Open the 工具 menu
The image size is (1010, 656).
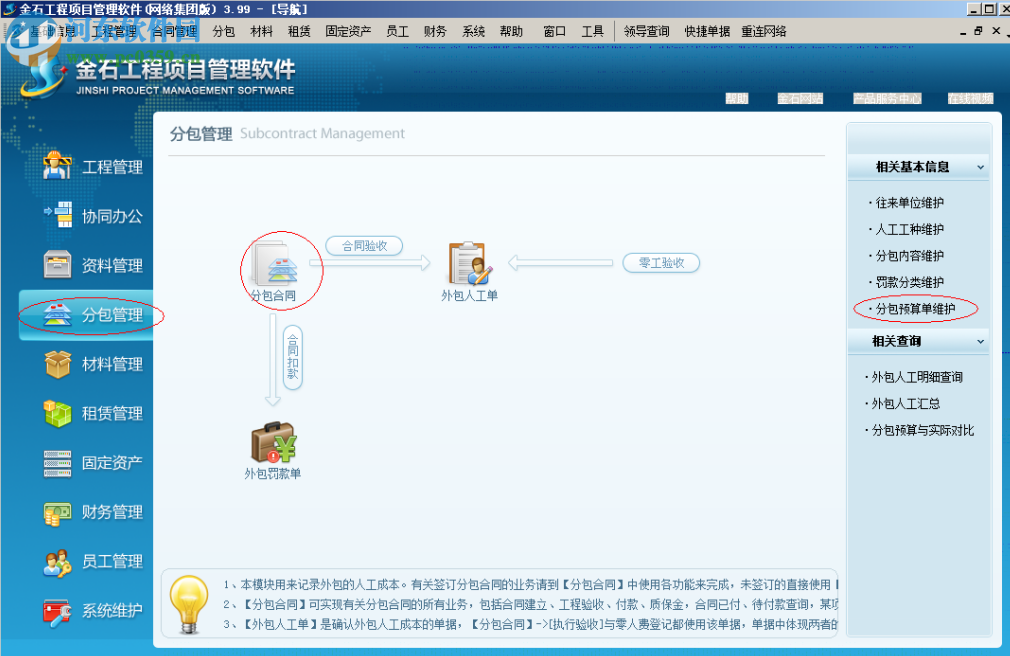click(593, 31)
